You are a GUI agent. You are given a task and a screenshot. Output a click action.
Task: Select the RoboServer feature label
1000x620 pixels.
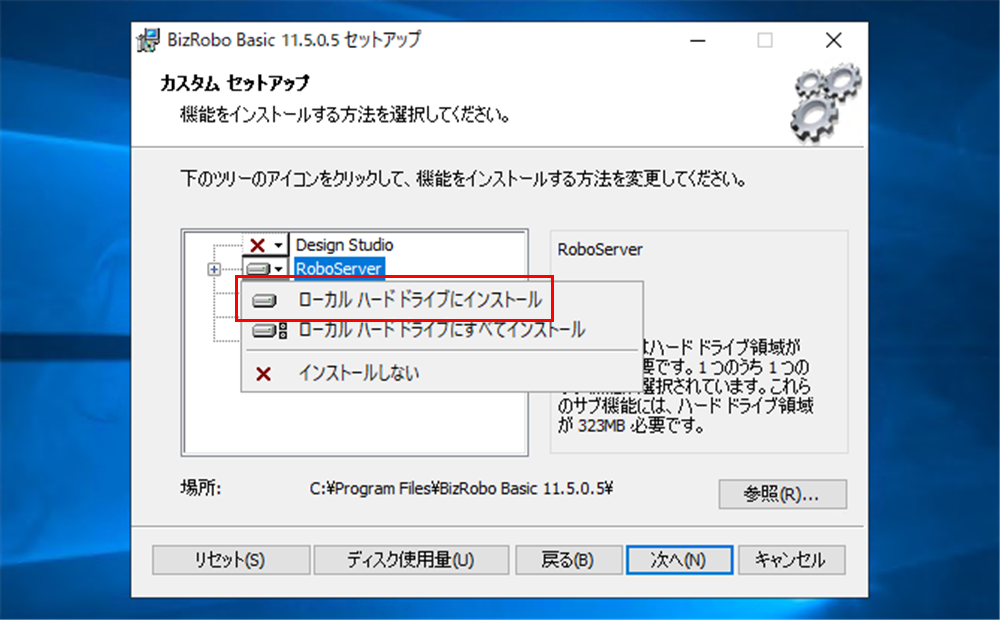click(x=339, y=269)
